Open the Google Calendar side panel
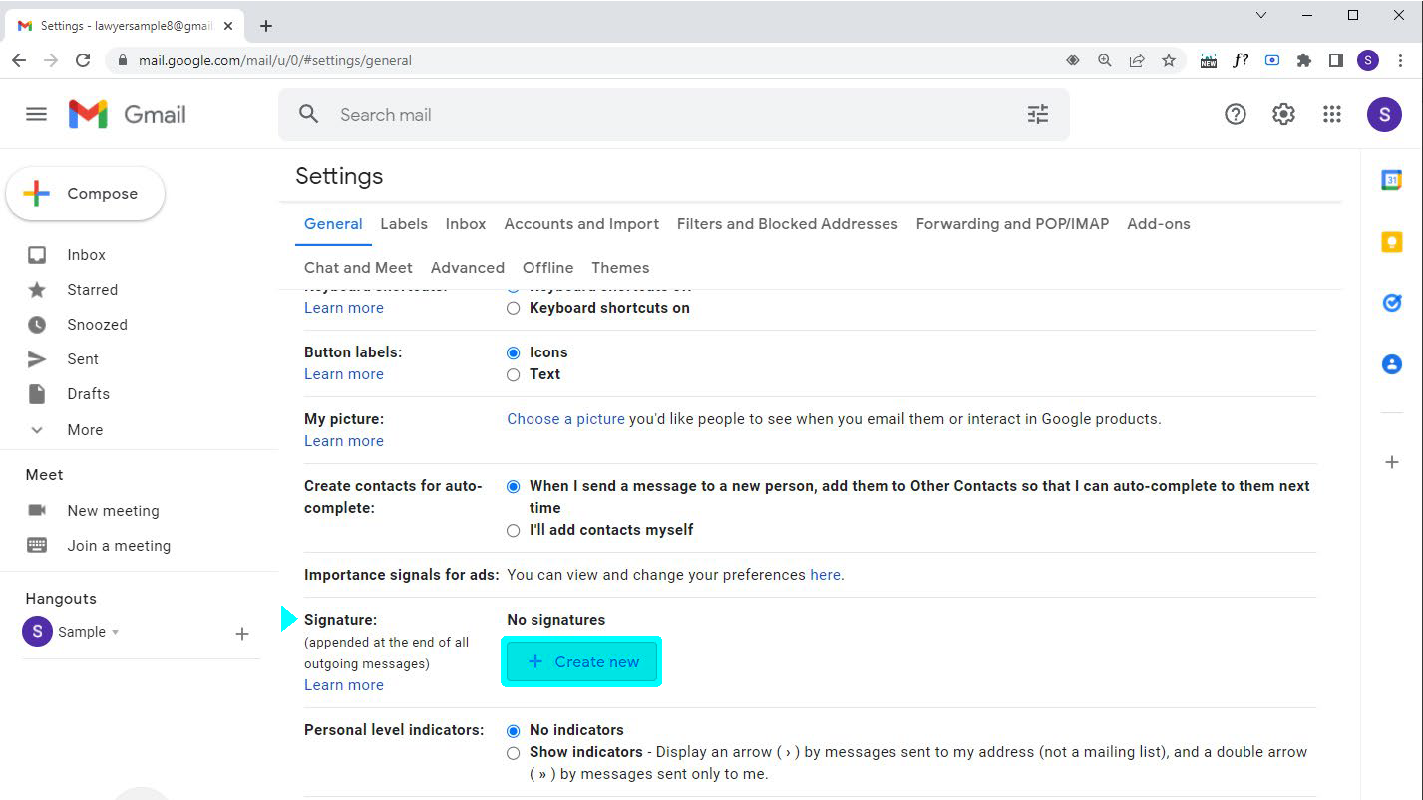This screenshot has width=1423, height=800. 1391,180
